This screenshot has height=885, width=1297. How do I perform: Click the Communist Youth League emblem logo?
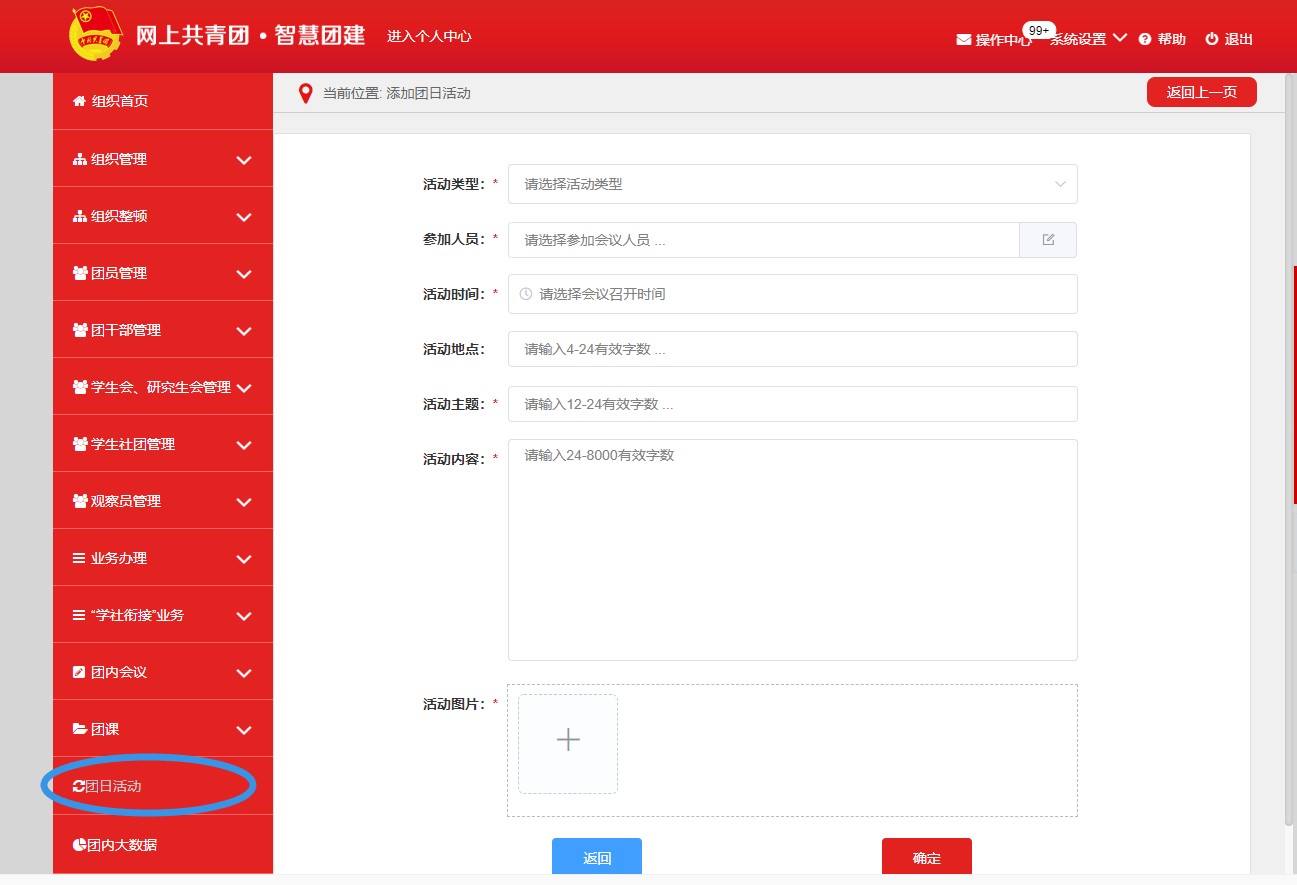coord(96,34)
